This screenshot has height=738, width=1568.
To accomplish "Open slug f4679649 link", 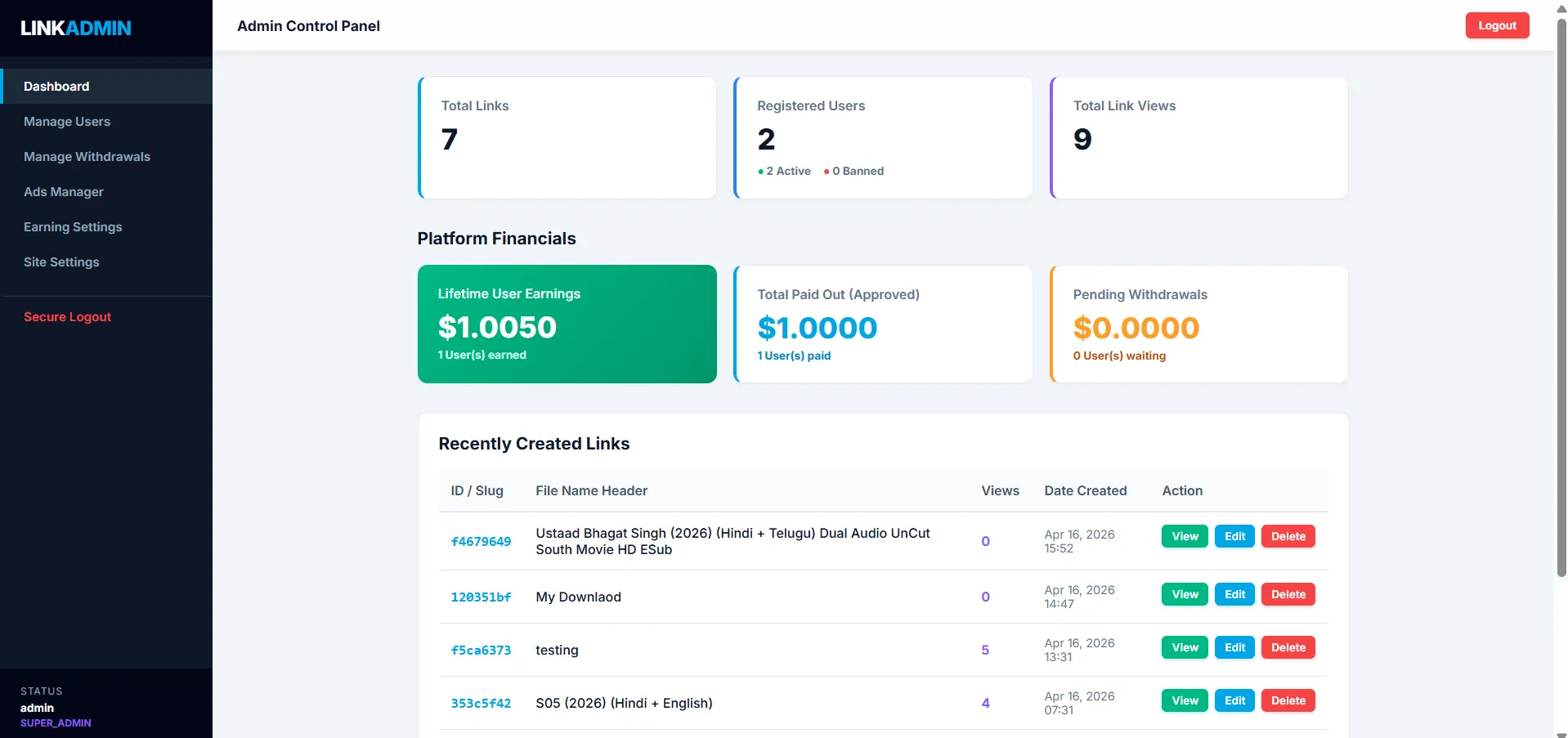I will coord(481,542).
